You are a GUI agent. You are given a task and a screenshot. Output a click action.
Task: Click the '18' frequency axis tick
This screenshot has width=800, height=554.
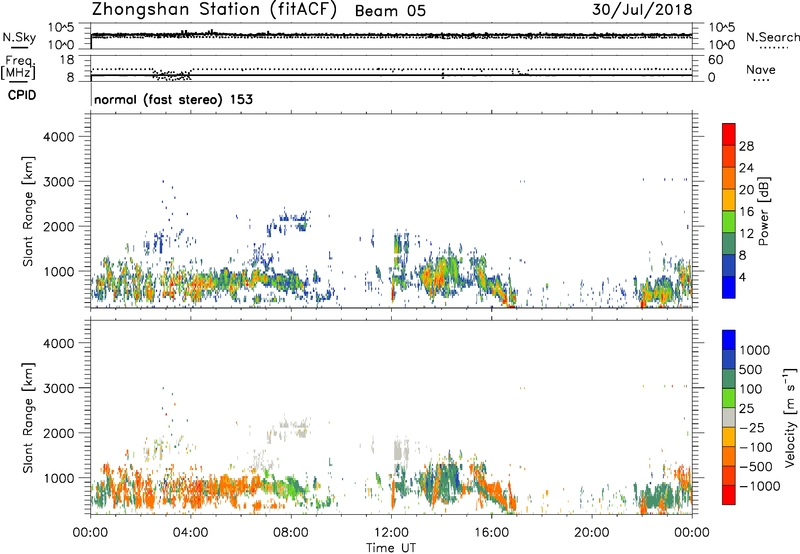(x=67, y=60)
